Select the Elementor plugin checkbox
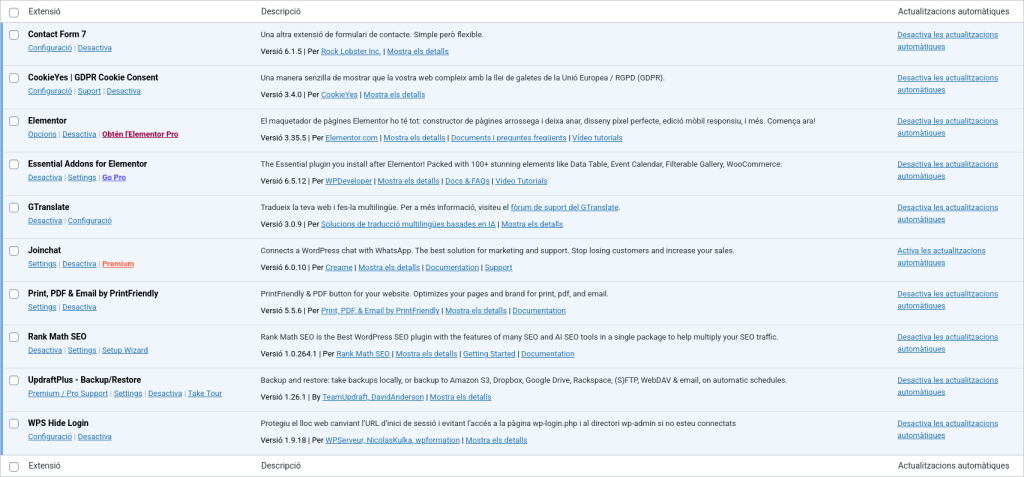 [14, 121]
